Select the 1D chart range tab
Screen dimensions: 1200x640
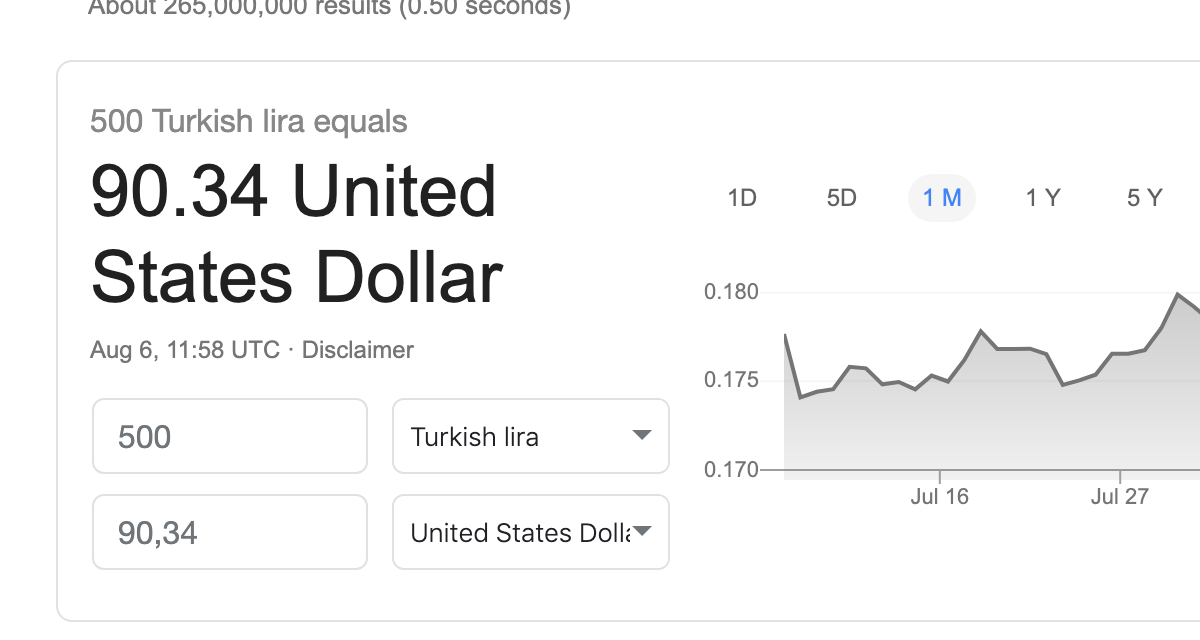click(741, 198)
